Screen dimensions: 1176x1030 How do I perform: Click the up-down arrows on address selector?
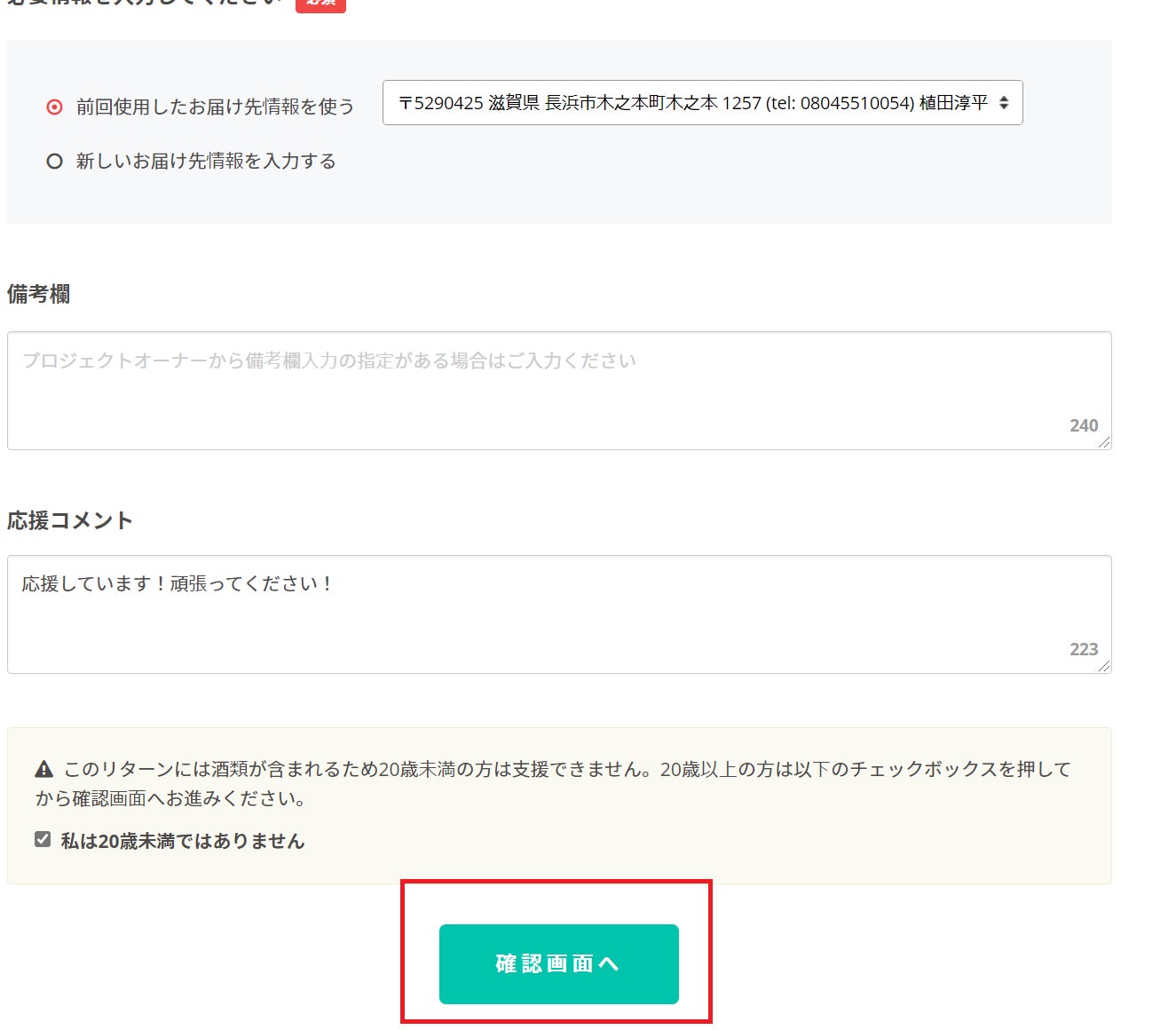pyautogui.click(x=1004, y=103)
